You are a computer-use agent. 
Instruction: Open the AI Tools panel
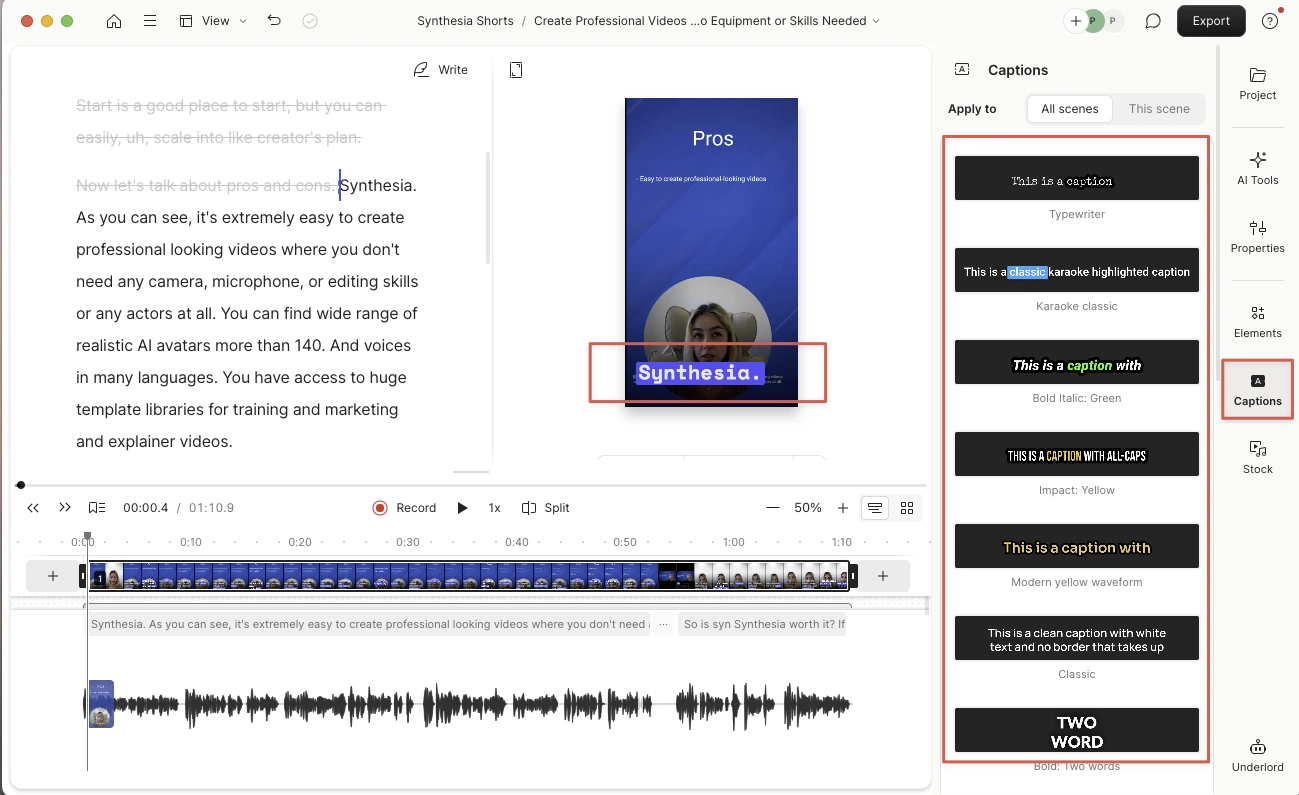(x=1258, y=168)
